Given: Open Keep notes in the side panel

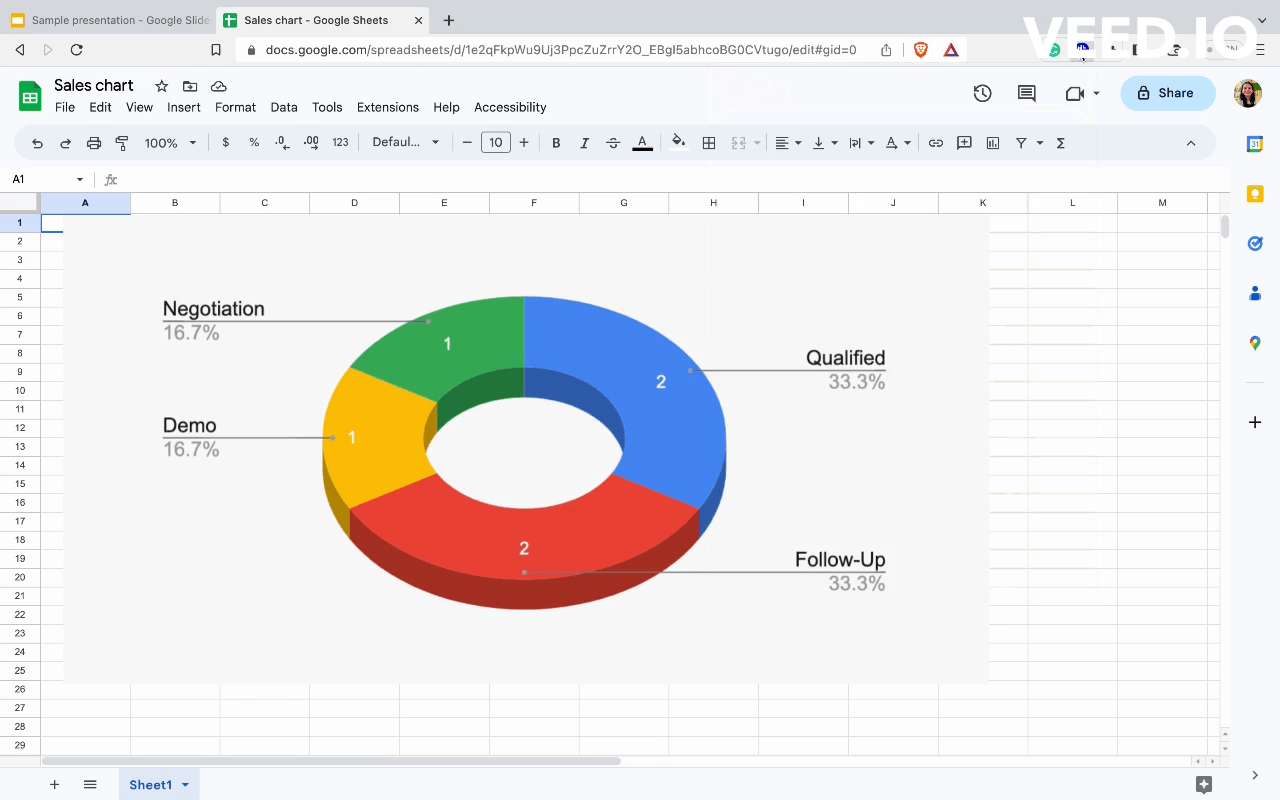Looking at the screenshot, I should pyautogui.click(x=1255, y=194).
